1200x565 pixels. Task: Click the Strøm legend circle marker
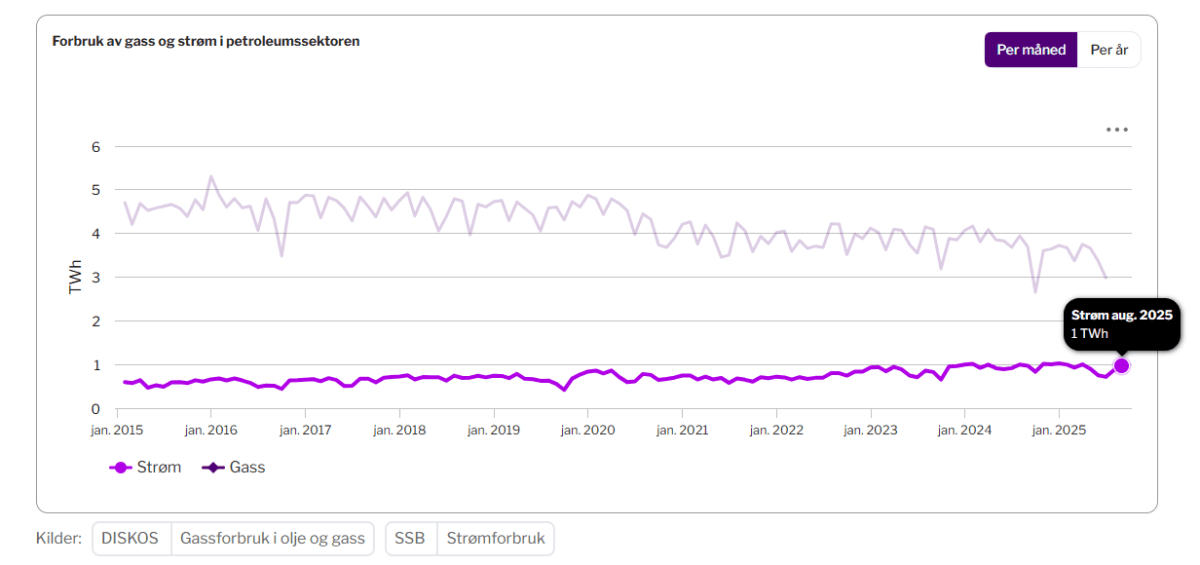click(x=121, y=467)
